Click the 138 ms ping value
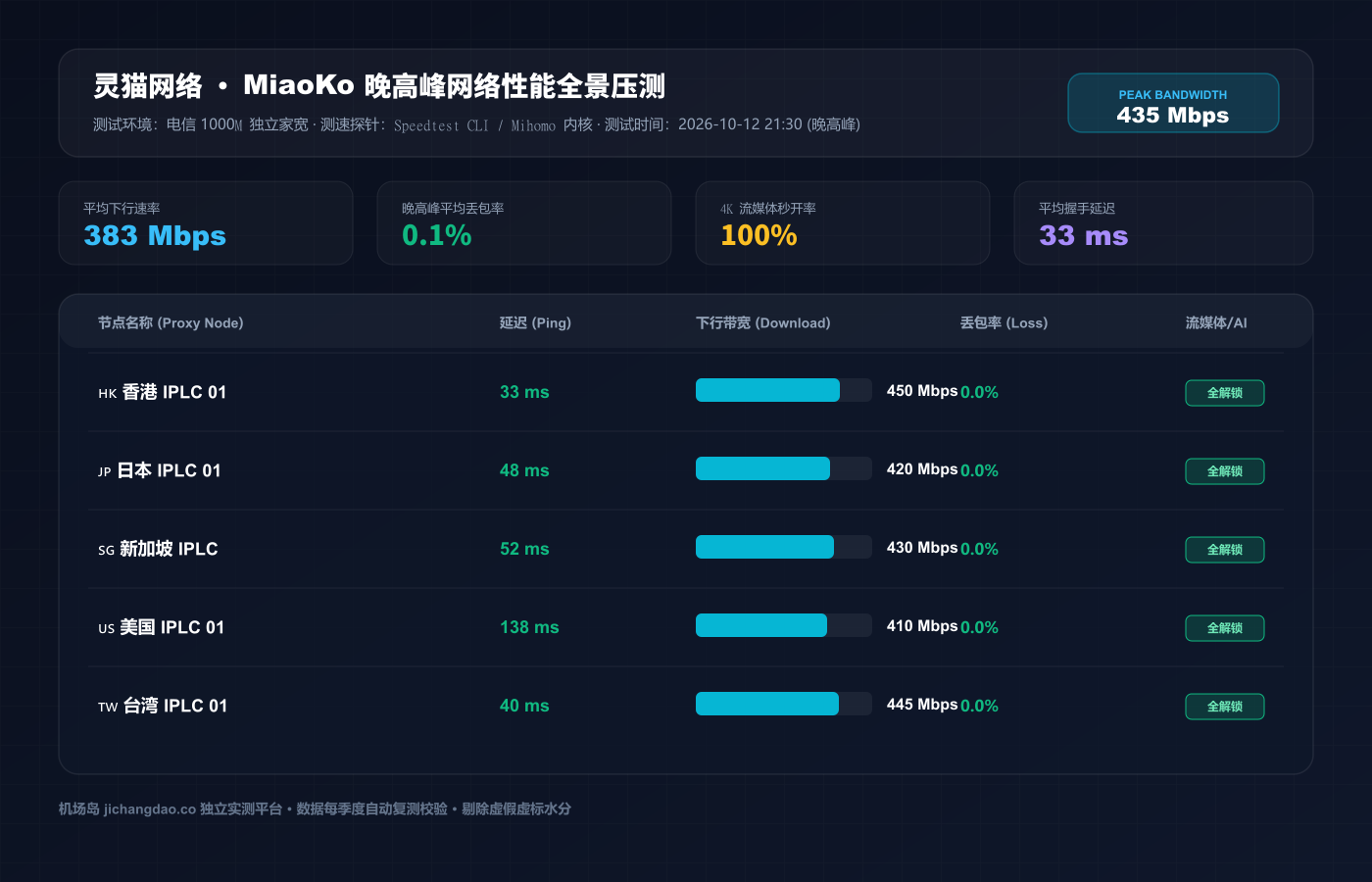 coord(529,627)
